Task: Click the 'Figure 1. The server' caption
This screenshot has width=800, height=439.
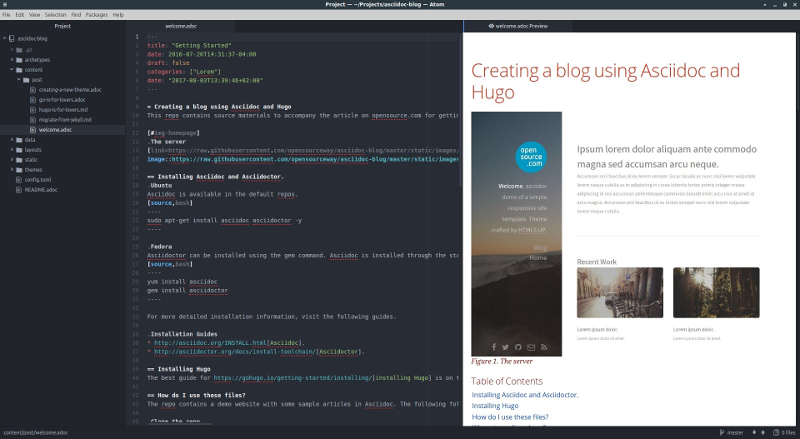Action: (x=502, y=361)
